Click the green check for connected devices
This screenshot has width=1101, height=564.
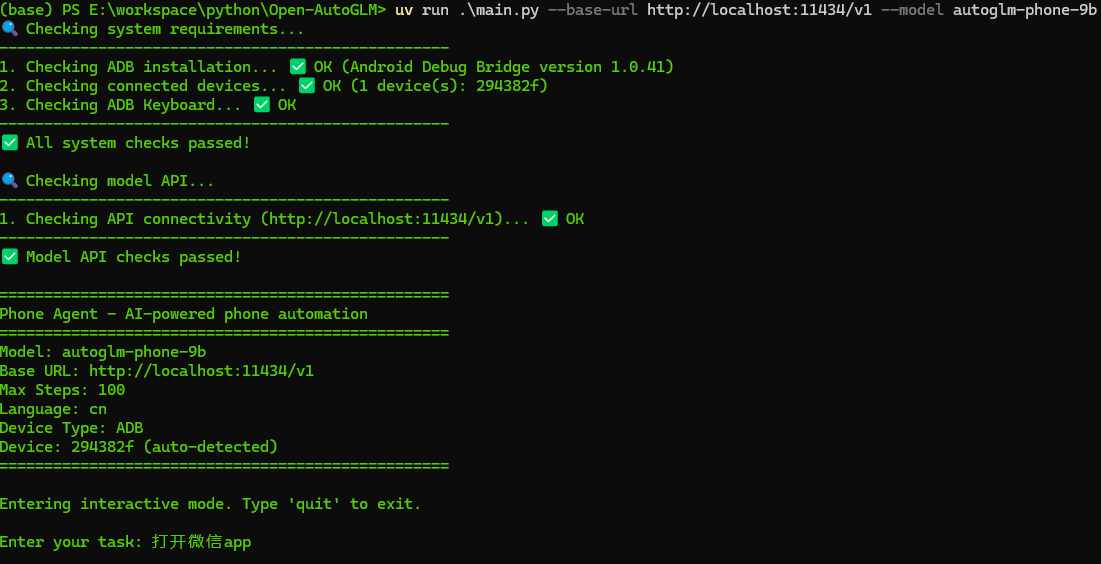click(x=307, y=86)
